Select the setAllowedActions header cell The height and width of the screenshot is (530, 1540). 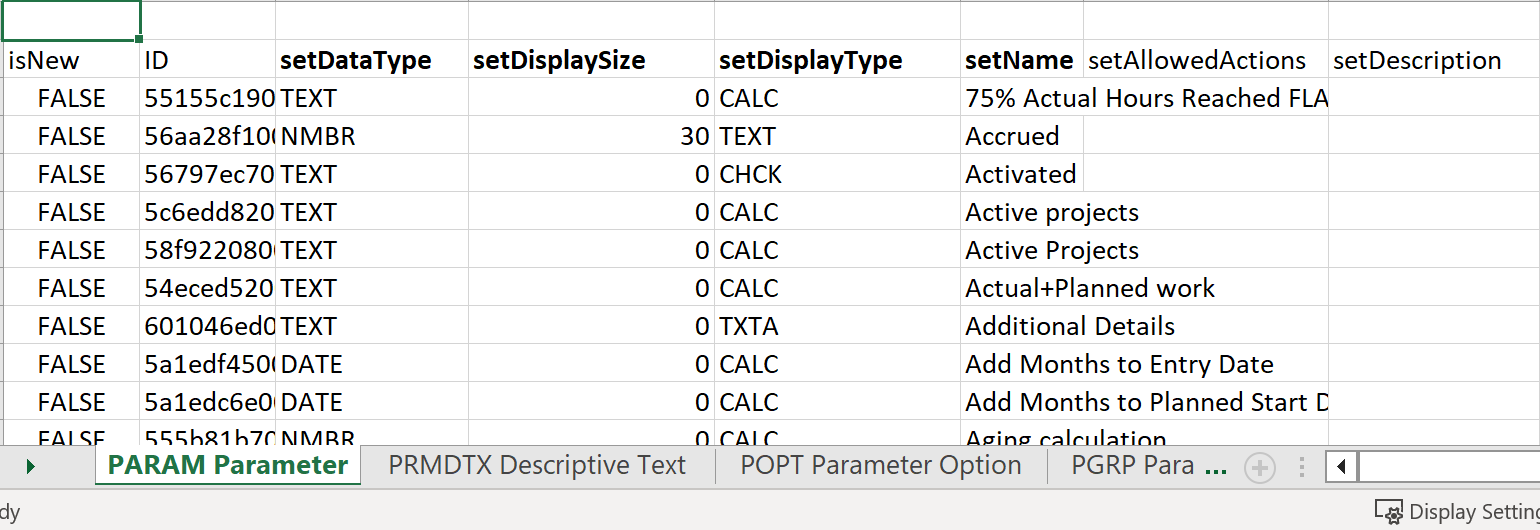tap(1197, 61)
